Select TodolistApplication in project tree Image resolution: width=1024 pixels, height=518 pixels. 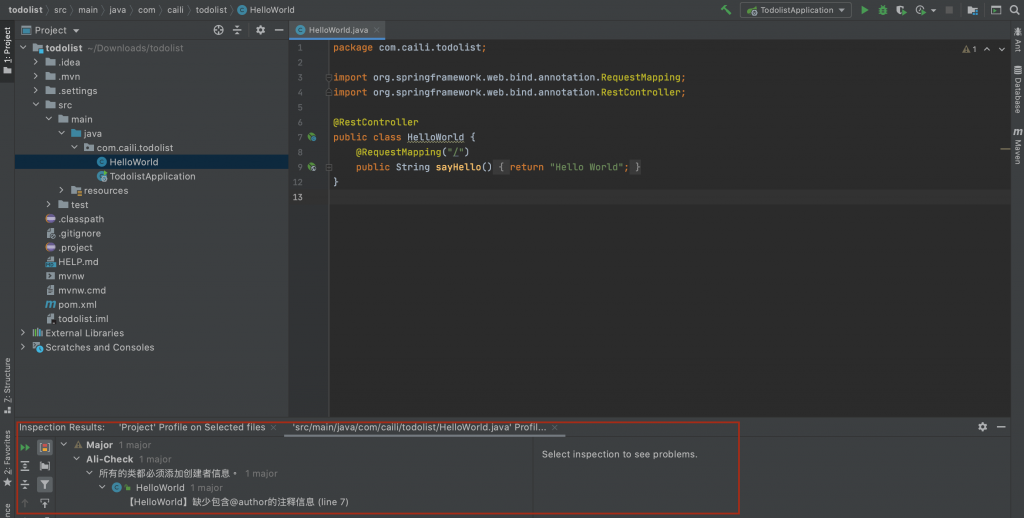coord(152,176)
